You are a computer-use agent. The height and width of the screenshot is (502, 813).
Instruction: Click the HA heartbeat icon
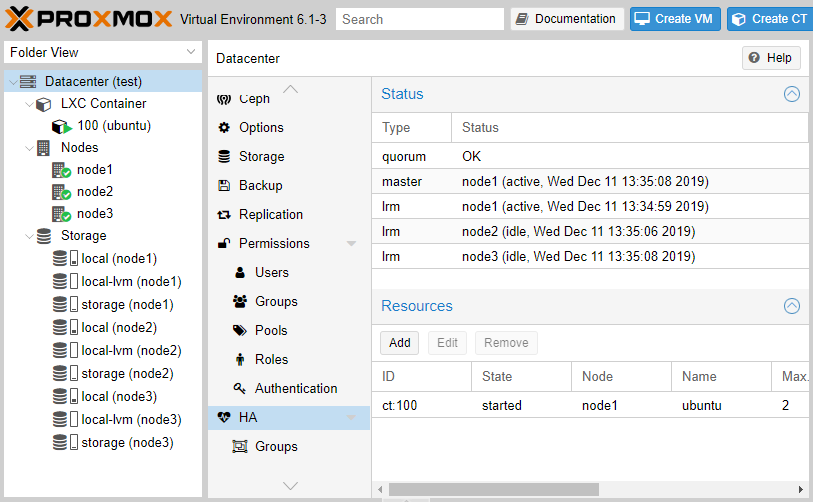pos(224,418)
